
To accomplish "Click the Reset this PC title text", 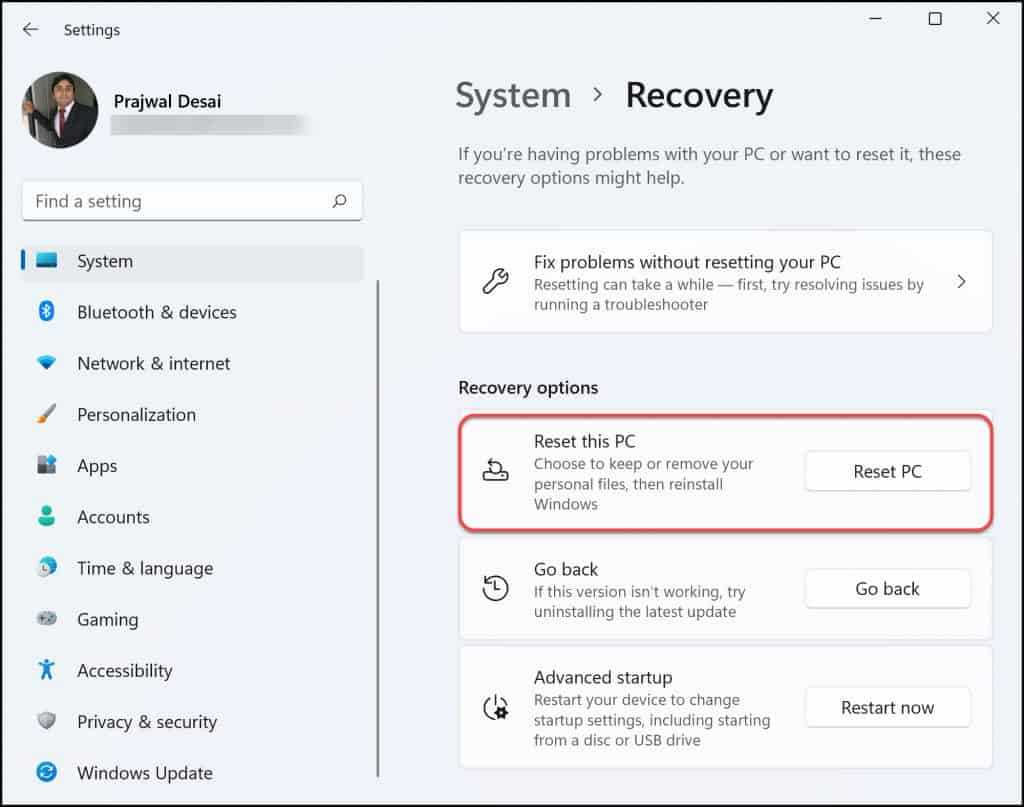I will 584,441.
